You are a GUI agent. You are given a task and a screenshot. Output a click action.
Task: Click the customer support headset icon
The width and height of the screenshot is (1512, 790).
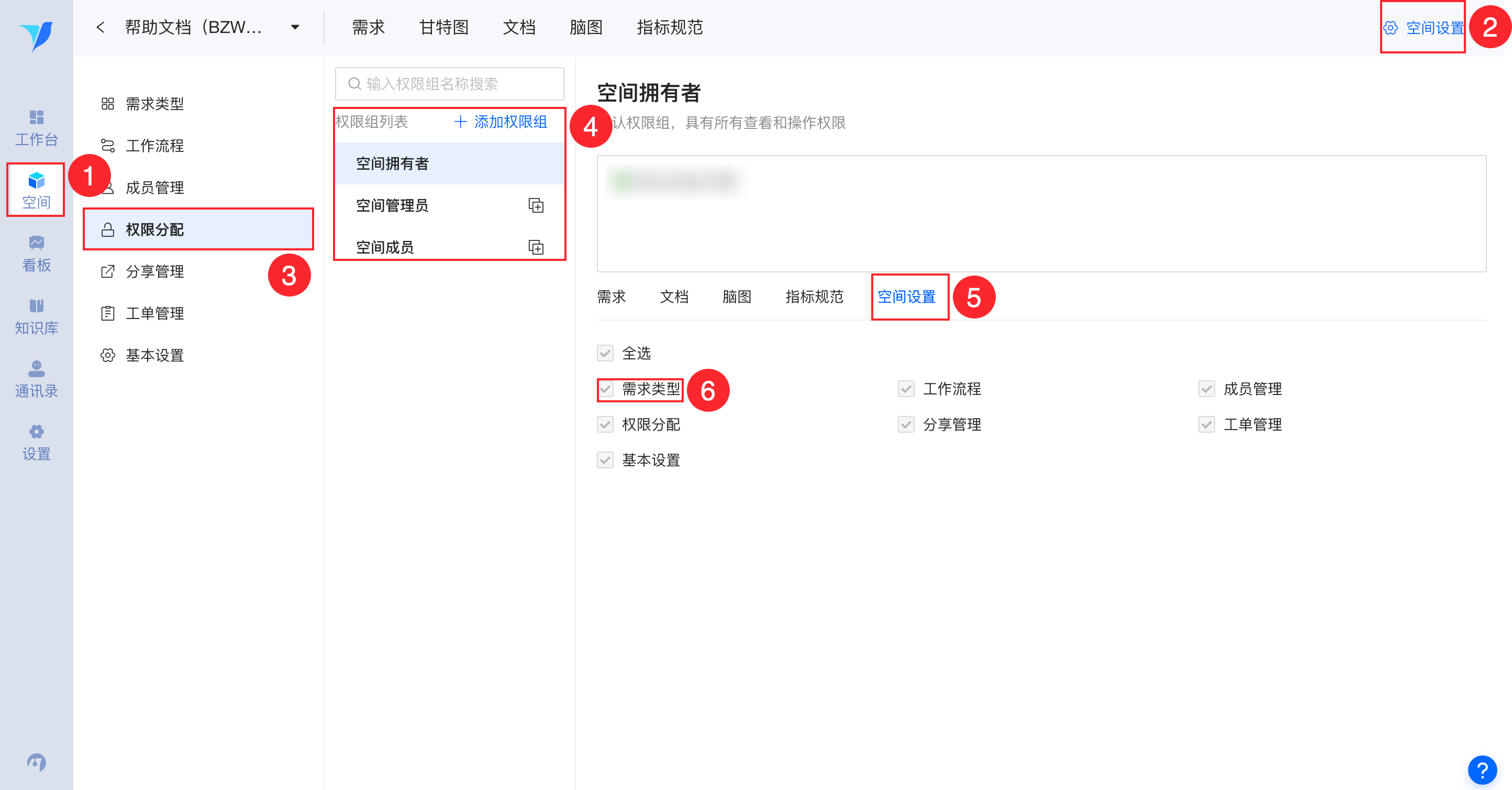[37, 762]
